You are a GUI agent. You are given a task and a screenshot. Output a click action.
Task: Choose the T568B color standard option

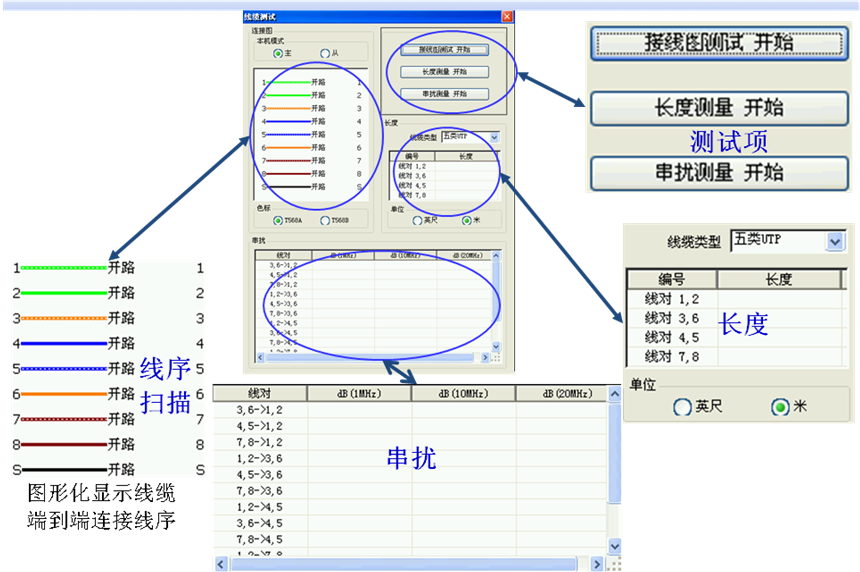point(325,220)
